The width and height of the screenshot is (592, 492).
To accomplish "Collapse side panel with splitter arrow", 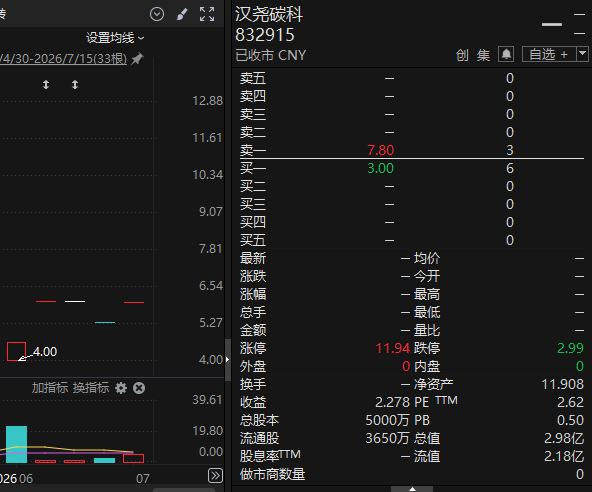I will (228, 359).
